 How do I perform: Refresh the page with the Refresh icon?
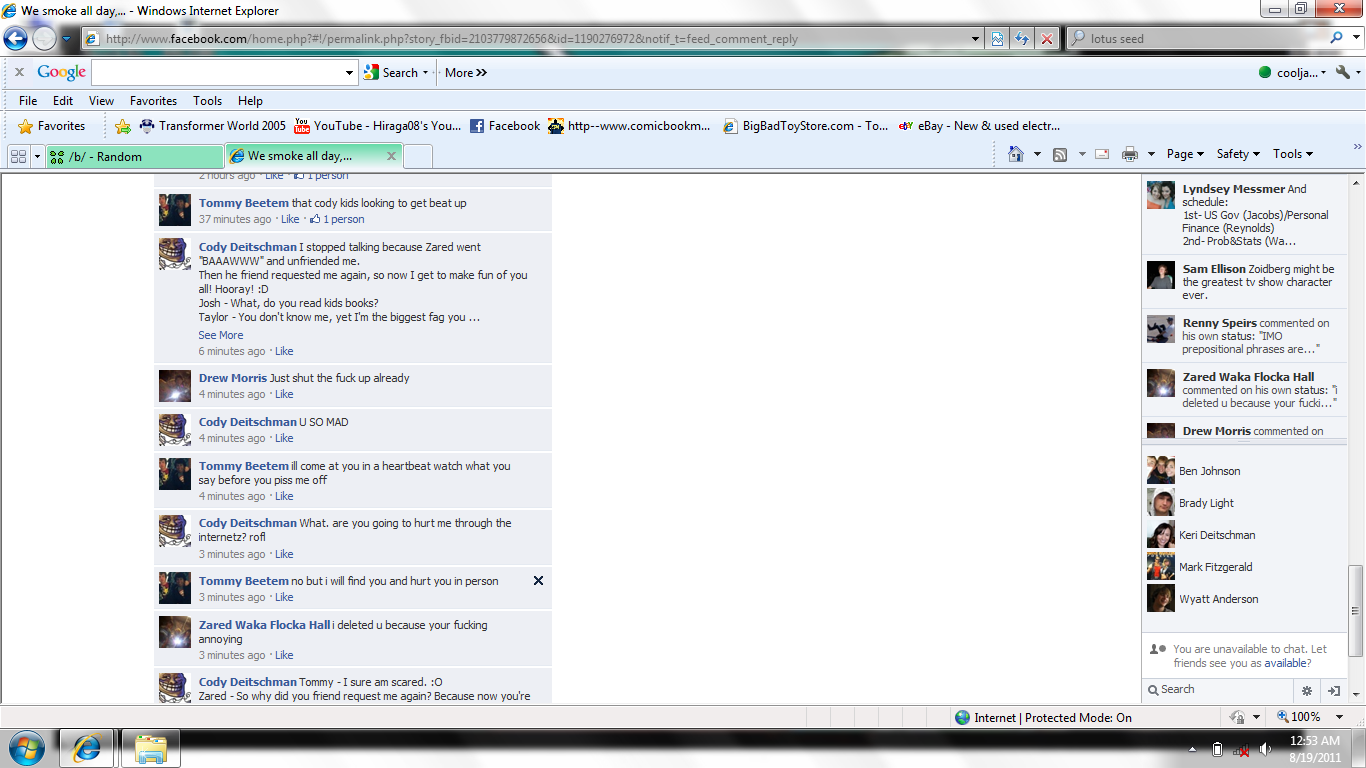[1022, 39]
